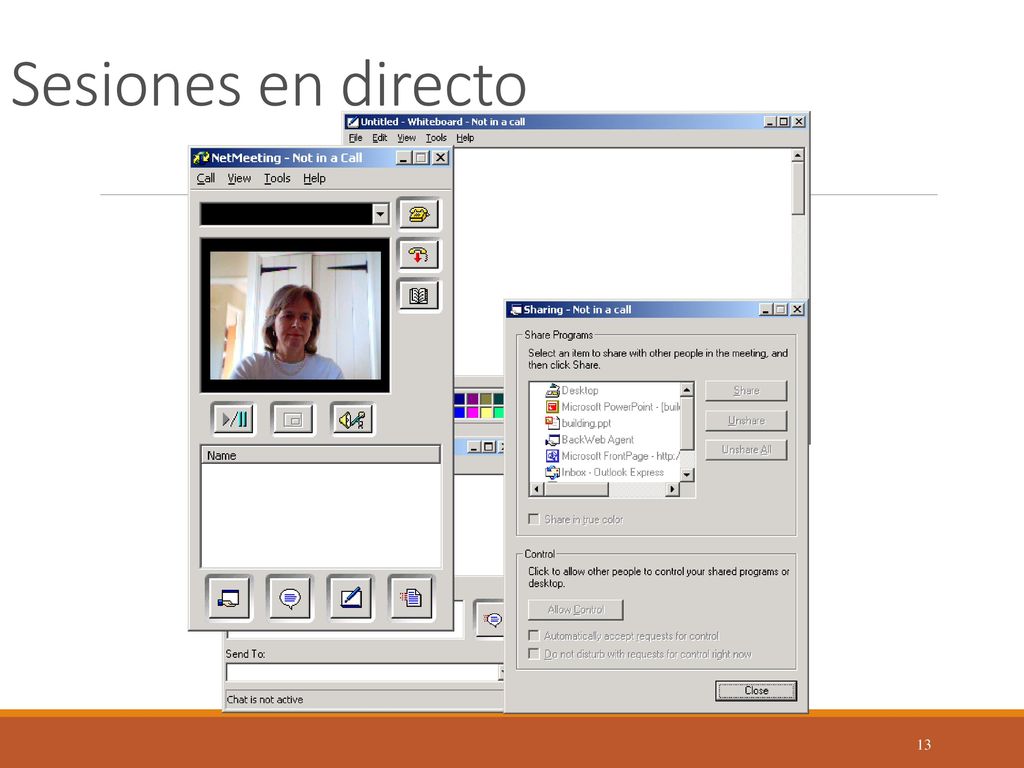Open the Call menu in NetMeeting
The image size is (1024, 768).
click(206, 178)
